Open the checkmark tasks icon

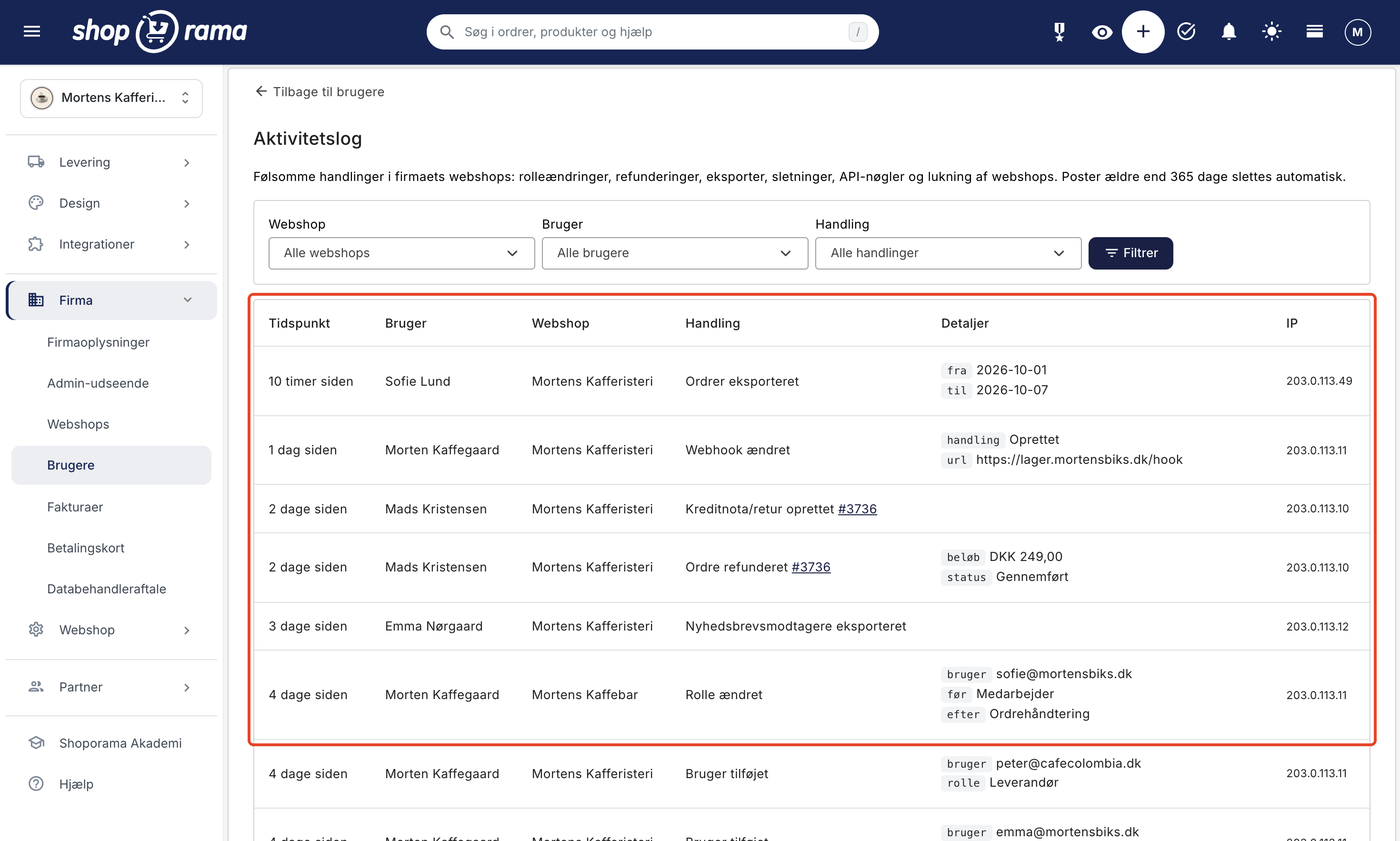(1186, 32)
